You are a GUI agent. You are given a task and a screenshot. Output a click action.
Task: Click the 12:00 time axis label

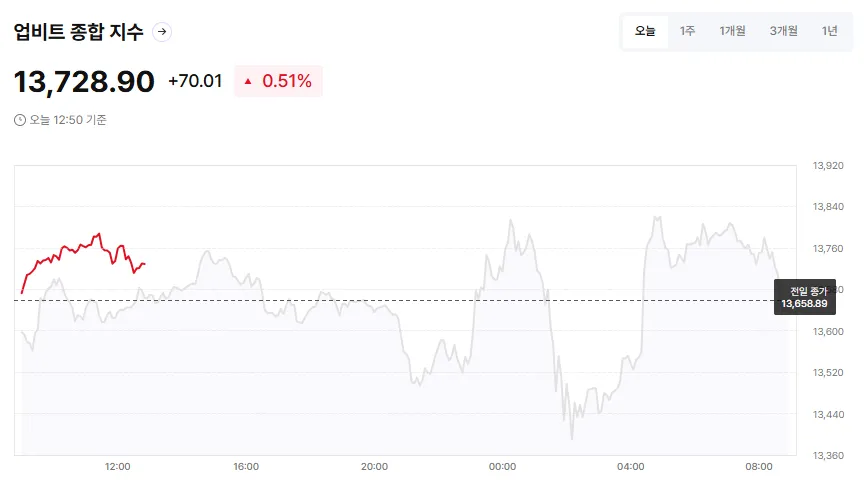pos(118,467)
